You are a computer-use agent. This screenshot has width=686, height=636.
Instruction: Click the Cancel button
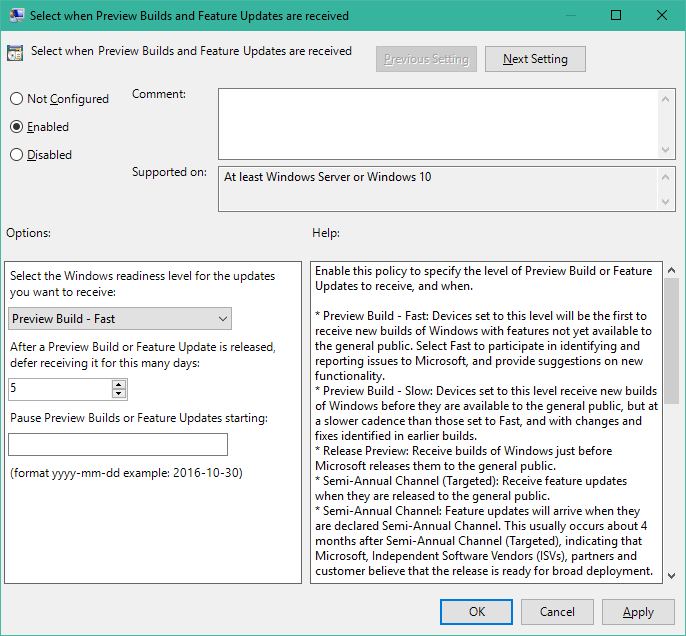557,611
